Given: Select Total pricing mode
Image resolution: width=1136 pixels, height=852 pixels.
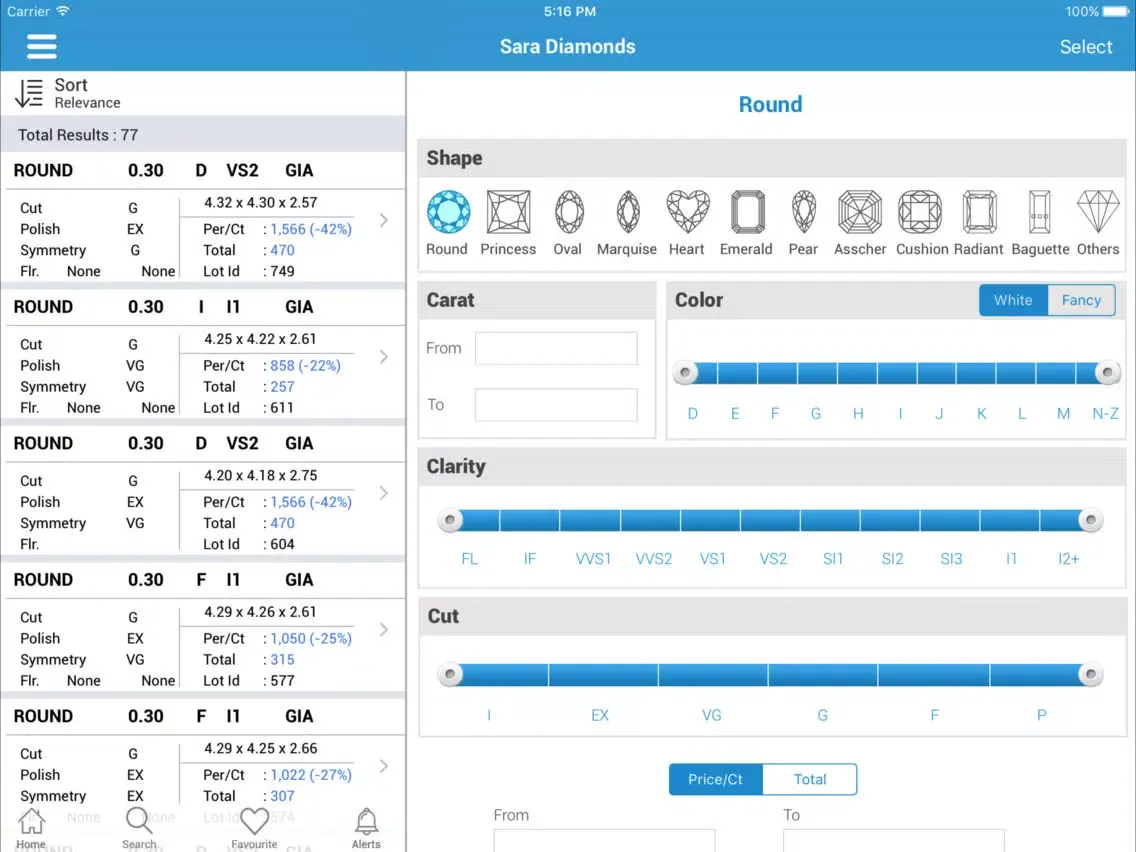Looking at the screenshot, I should pos(810,779).
